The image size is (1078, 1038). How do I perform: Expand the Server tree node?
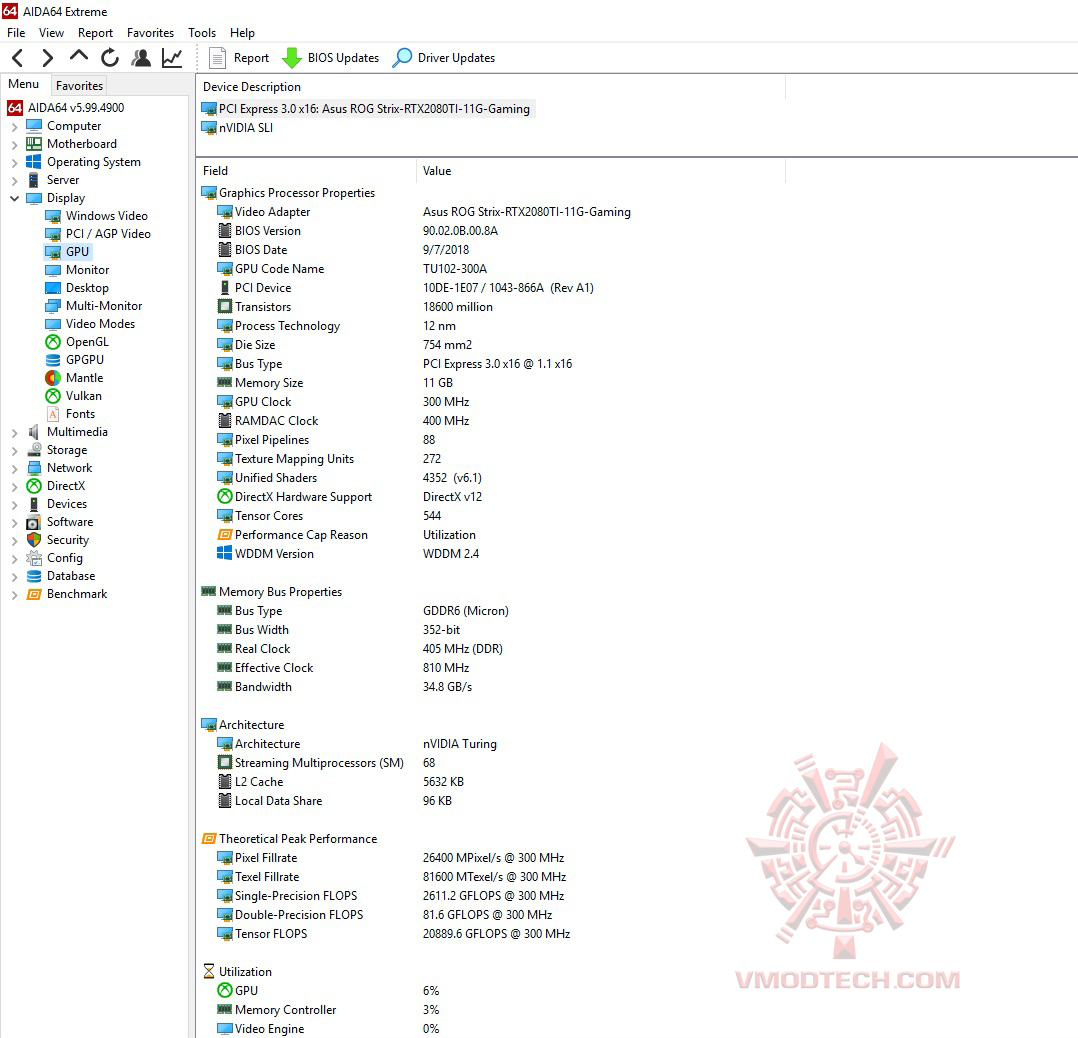tap(14, 181)
